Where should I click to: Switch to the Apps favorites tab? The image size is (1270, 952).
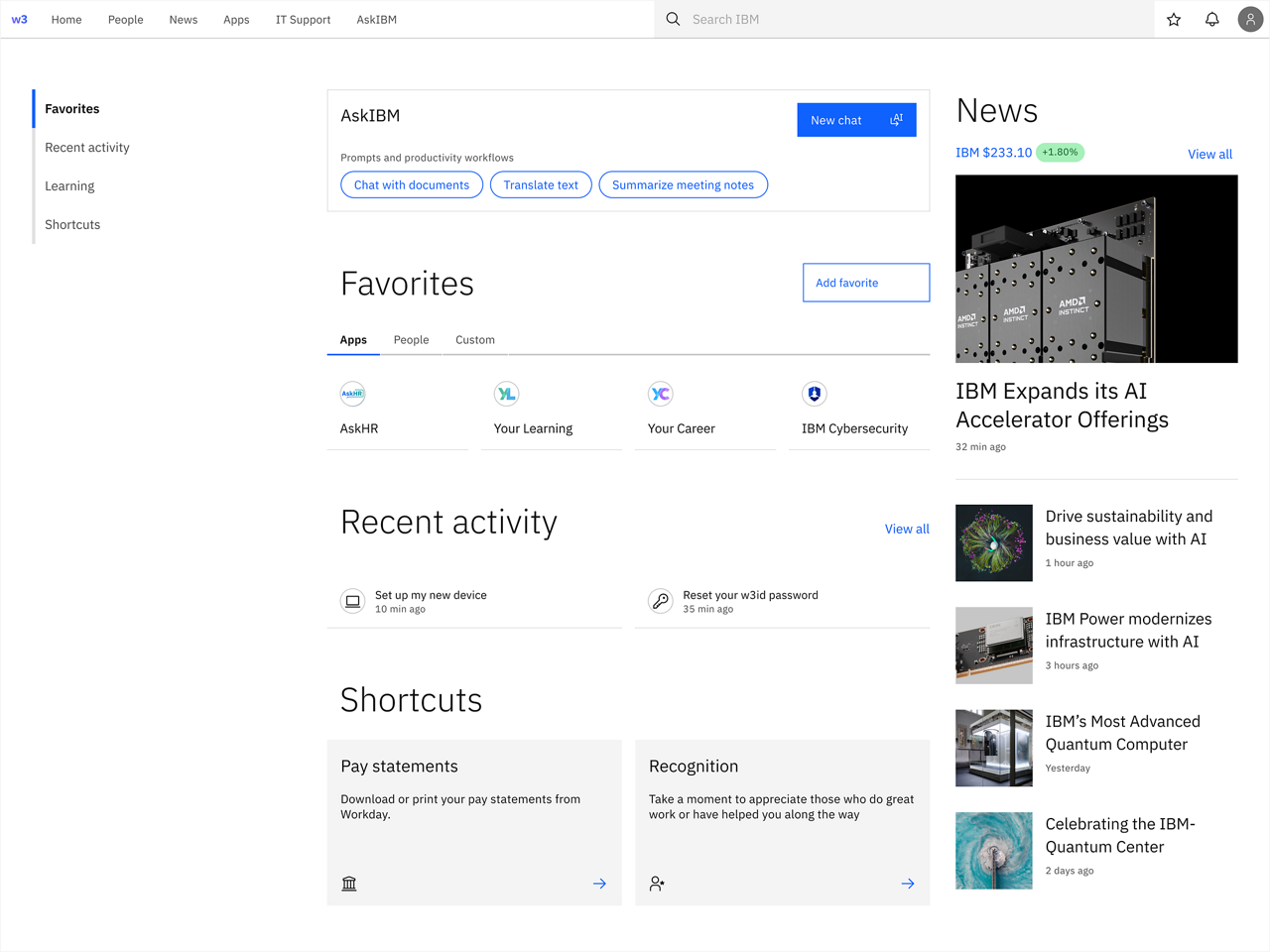[x=353, y=340]
